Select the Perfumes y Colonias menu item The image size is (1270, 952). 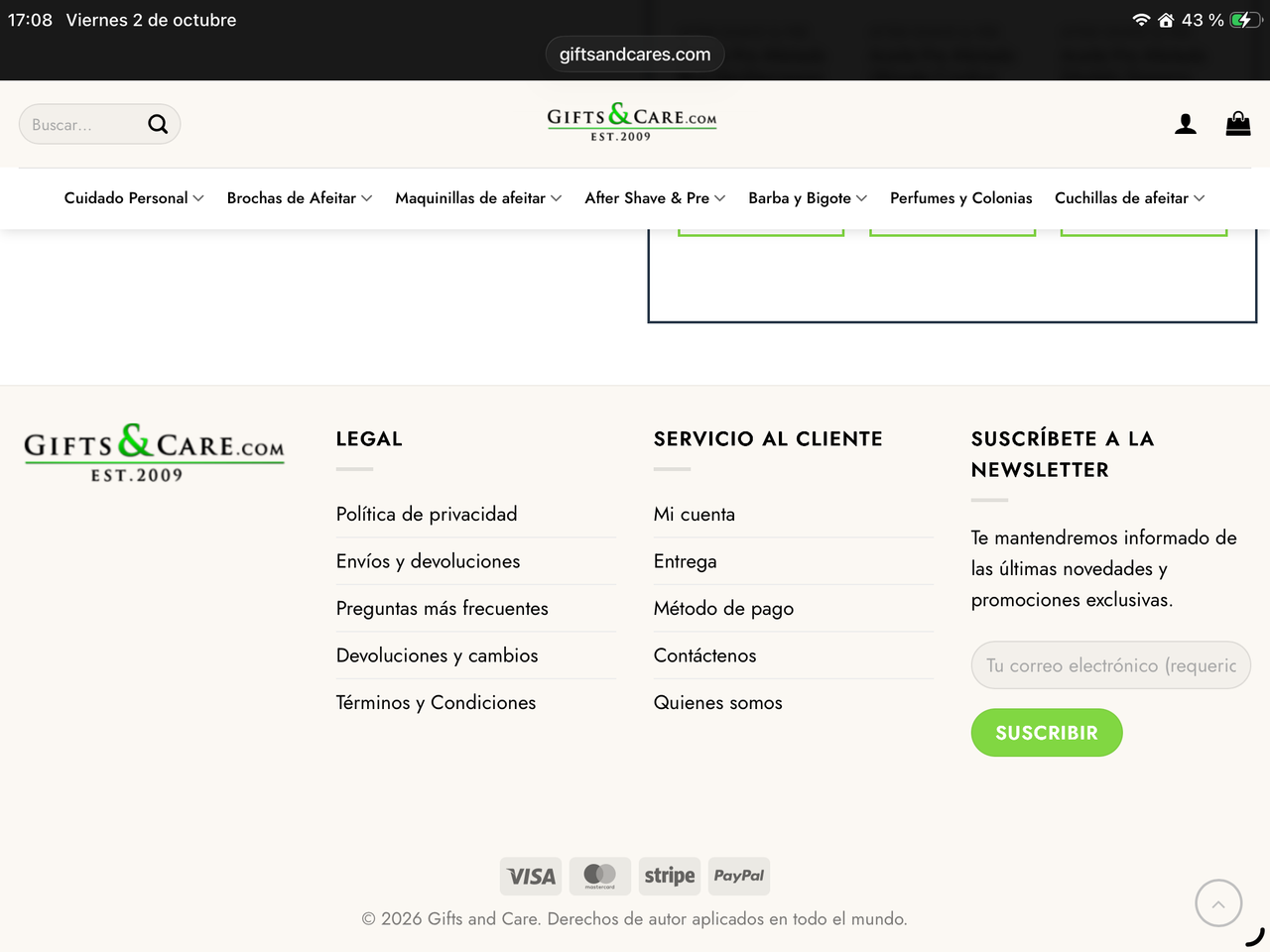pos(961,198)
